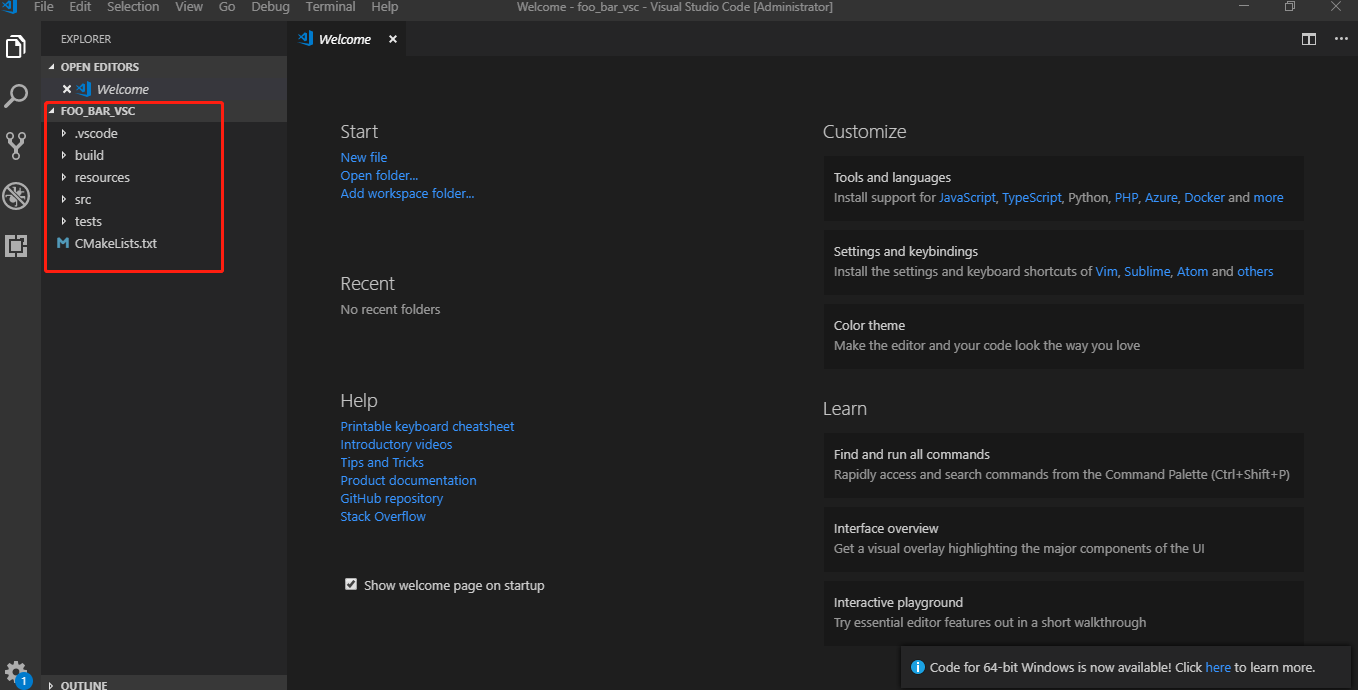The width and height of the screenshot is (1358, 690).
Task: Open the Go menu
Action: coord(227,7)
